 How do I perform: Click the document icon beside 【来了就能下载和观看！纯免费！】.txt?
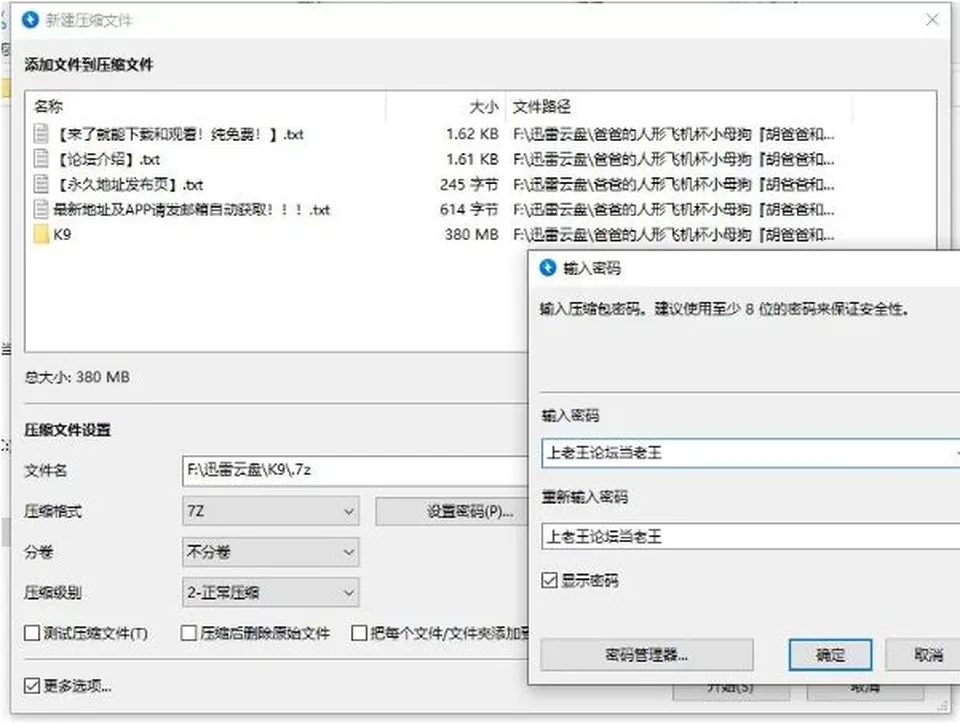[x=41, y=133]
